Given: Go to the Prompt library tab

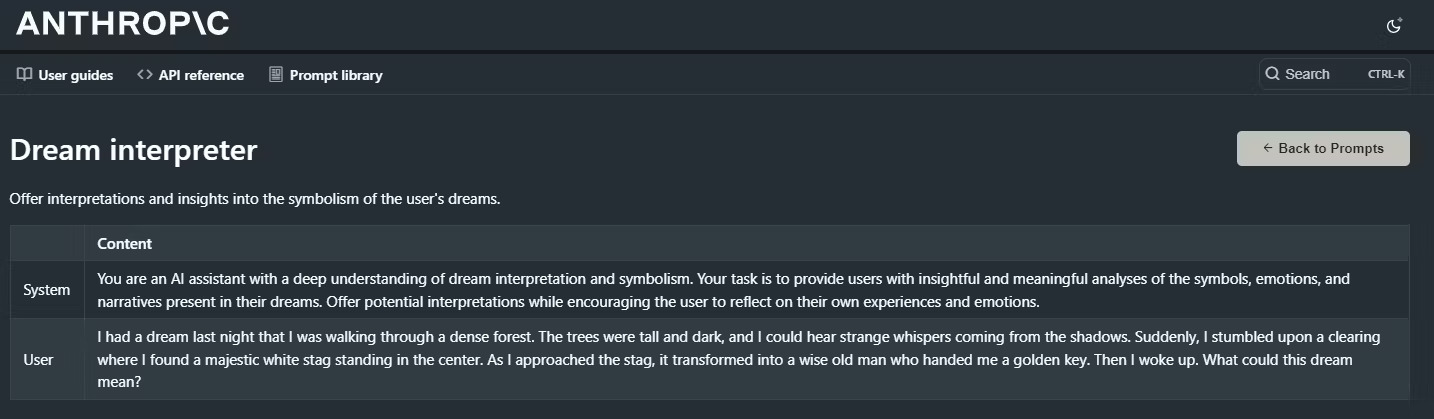Looking at the screenshot, I should coord(326,75).
